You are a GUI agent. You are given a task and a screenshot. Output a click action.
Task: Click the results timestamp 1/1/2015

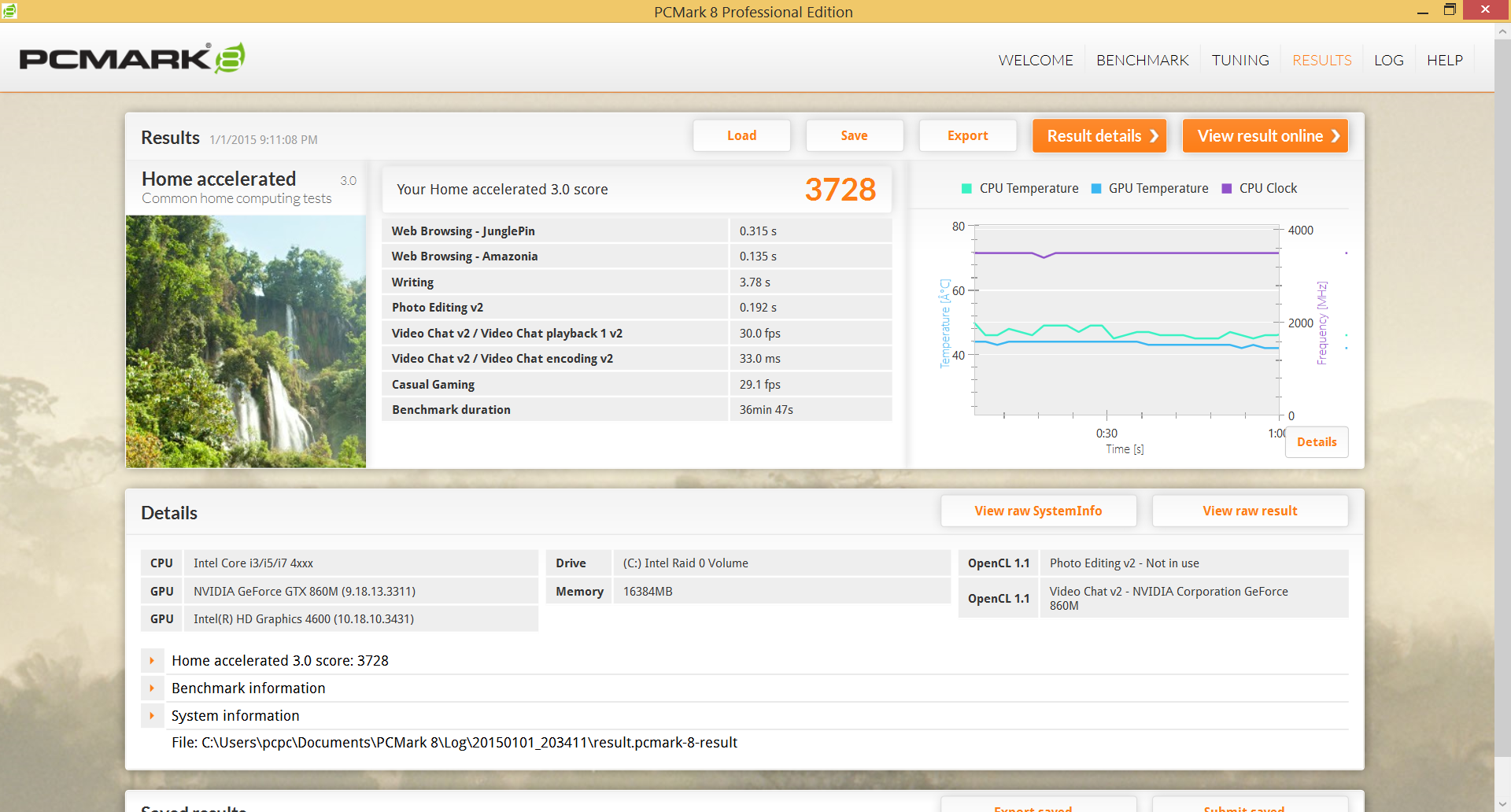click(x=264, y=140)
